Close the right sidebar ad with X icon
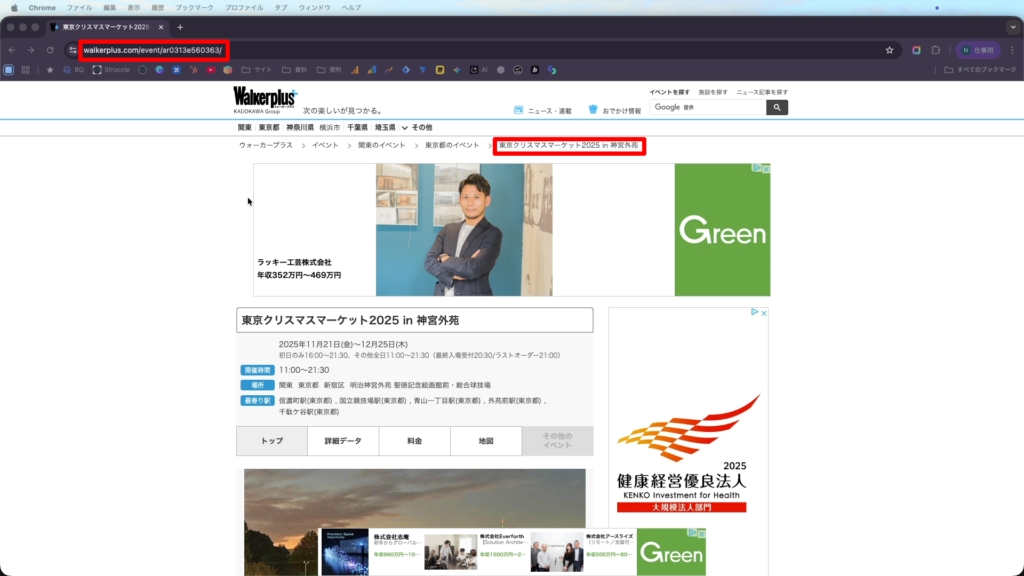The height and width of the screenshot is (576, 1024). [x=763, y=313]
